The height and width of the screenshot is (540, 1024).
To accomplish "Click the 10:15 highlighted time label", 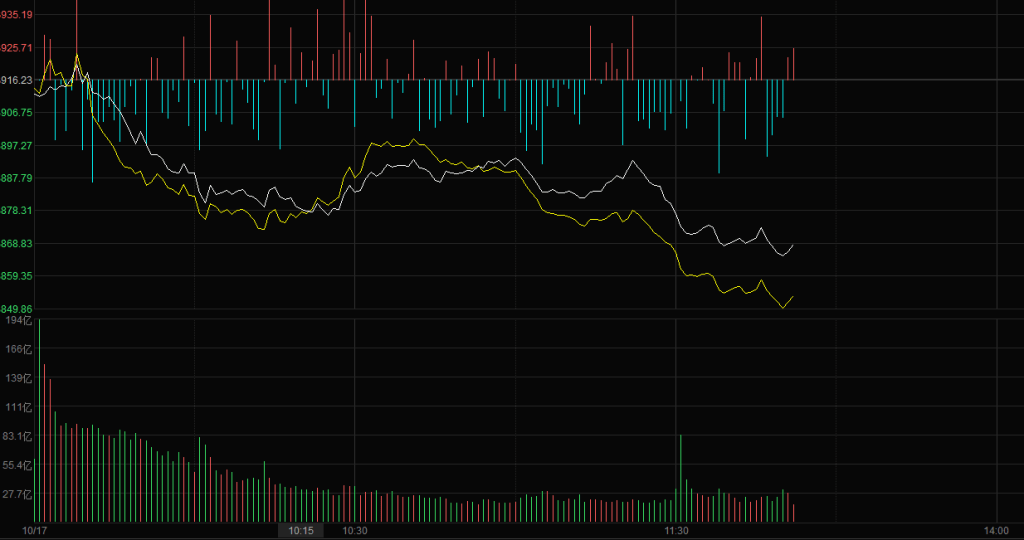I will pos(301,531).
